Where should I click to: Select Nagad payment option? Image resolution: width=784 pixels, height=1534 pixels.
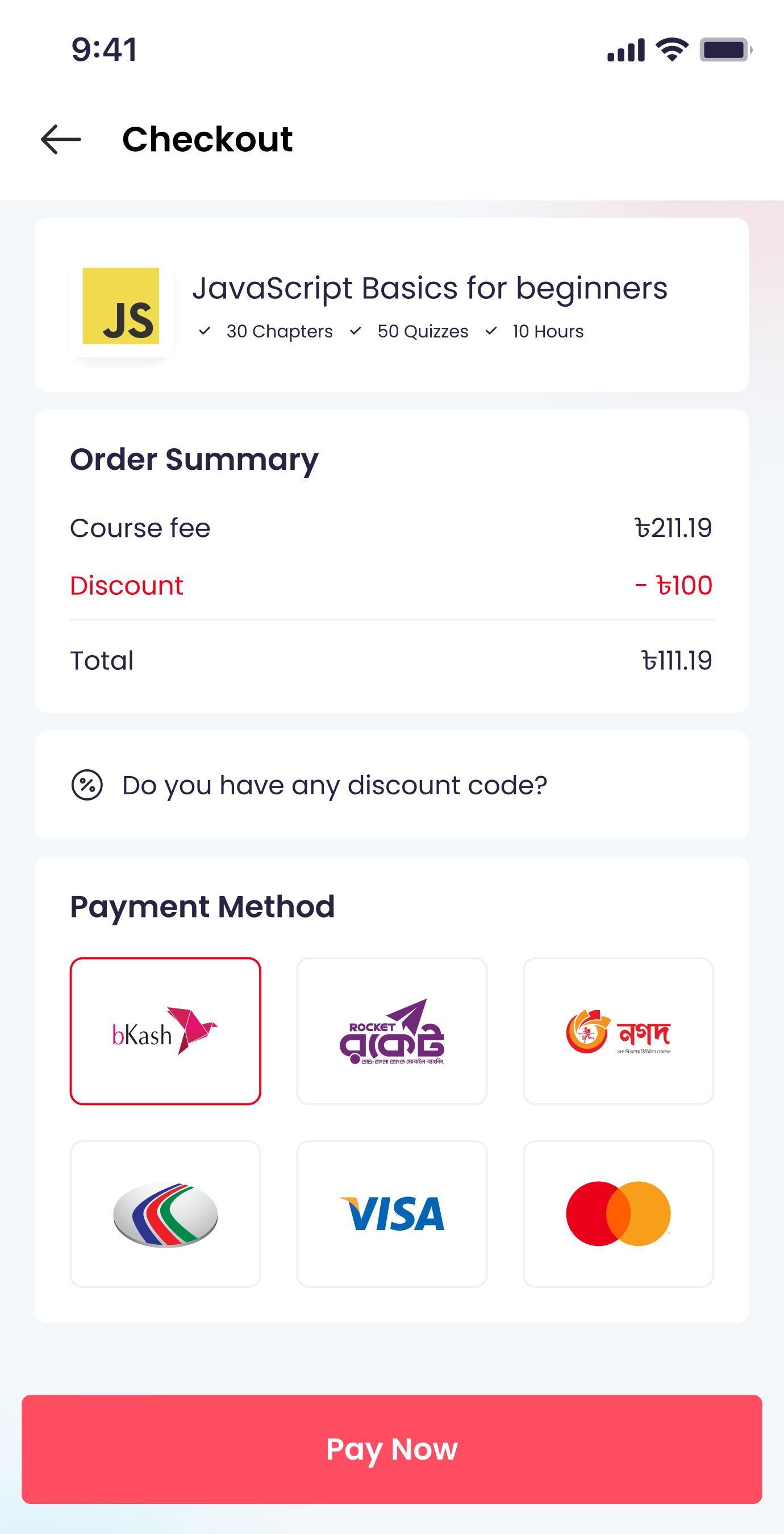pos(618,1031)
